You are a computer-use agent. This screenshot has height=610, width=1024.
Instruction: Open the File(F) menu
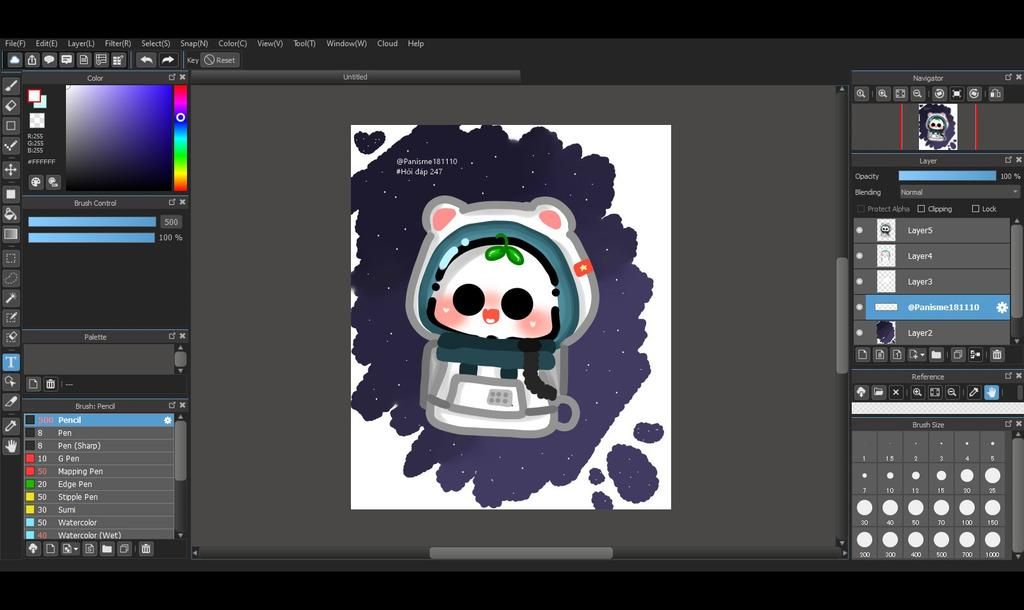15,43
